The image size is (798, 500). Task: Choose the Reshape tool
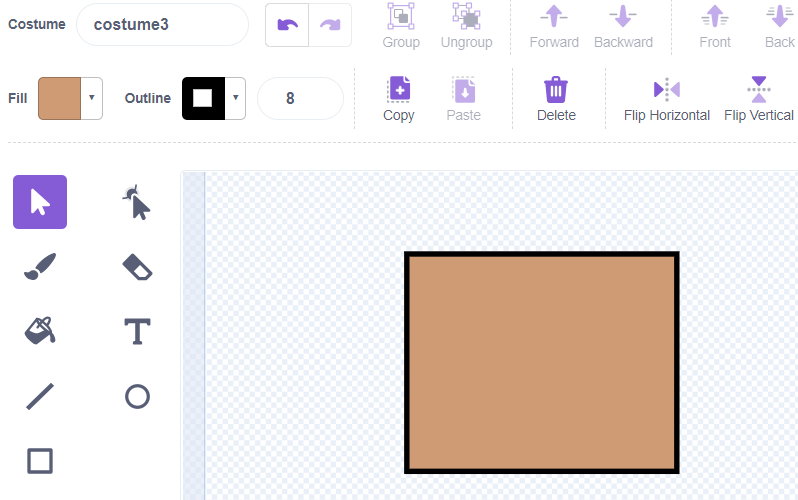click(x=136, y=202)
